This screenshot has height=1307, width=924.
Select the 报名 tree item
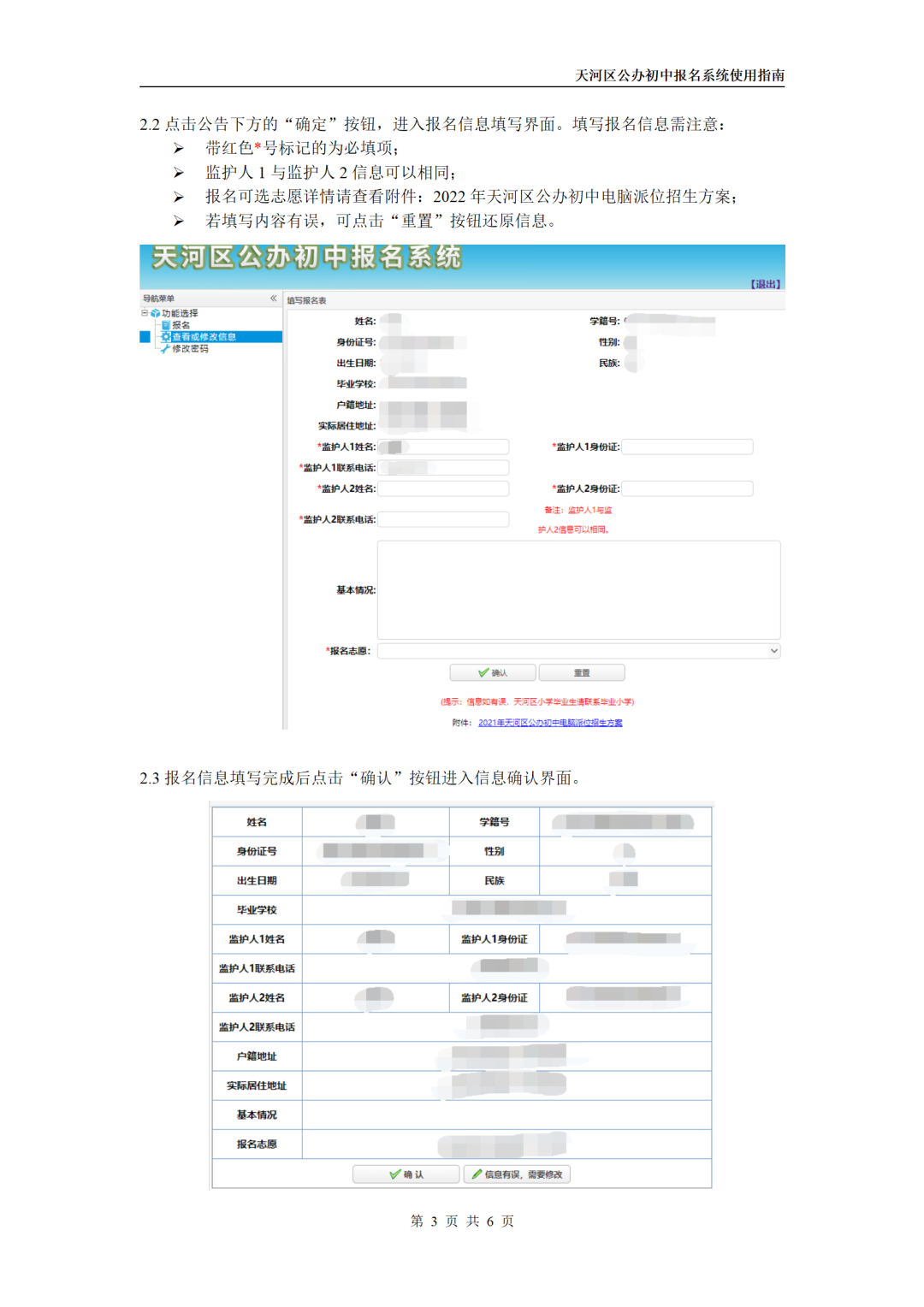click(181, 325)
